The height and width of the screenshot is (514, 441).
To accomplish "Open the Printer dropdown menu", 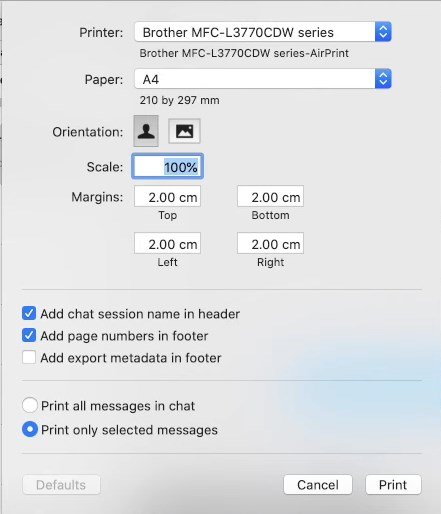I will click(263, 32).
